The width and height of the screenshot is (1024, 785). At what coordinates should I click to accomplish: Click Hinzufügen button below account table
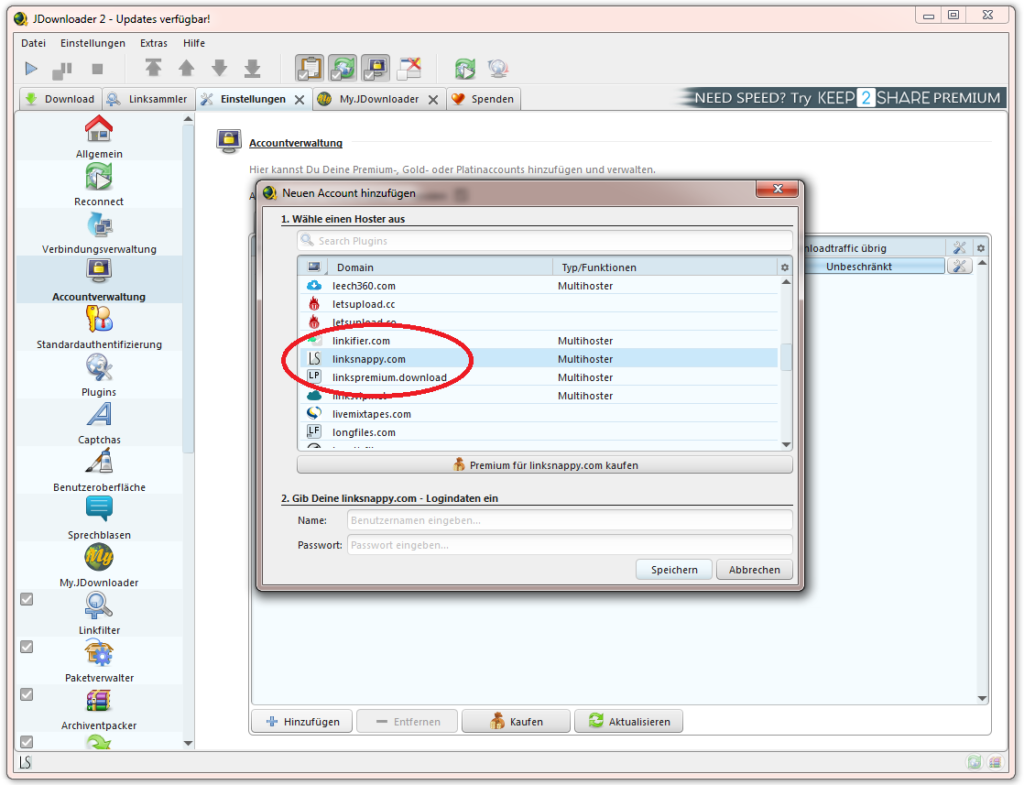pos(302,722)
